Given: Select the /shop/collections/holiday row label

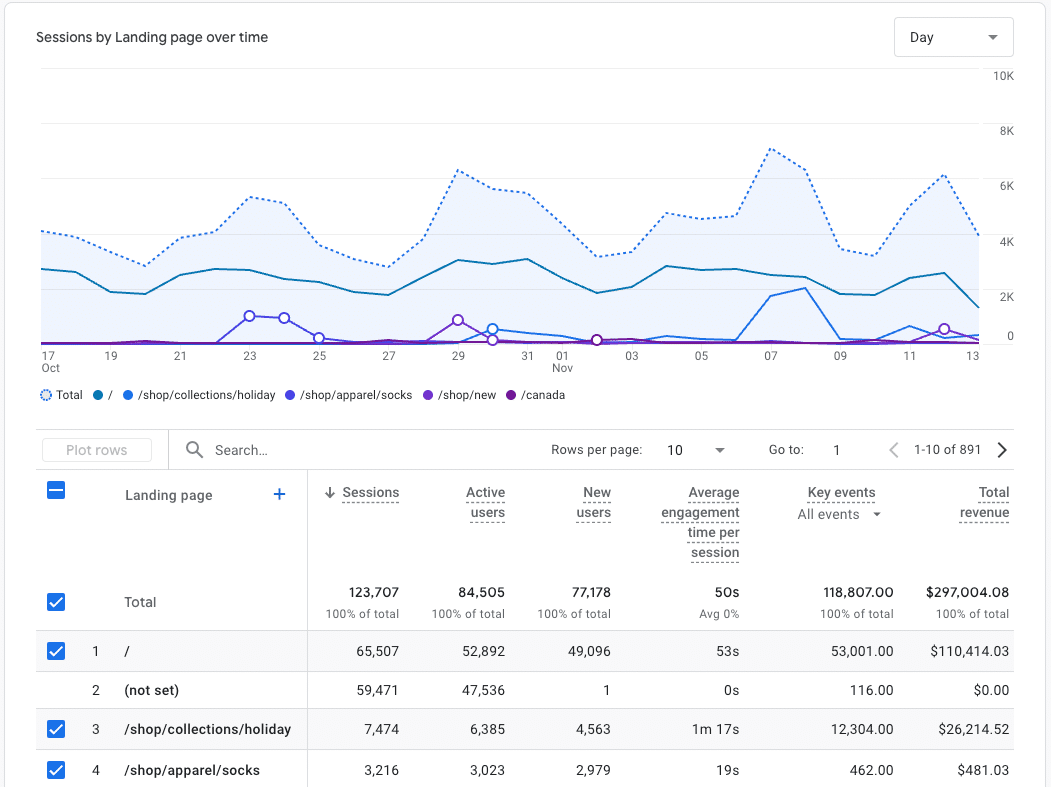Looking at the screenshot, I should pyautogui.click(x=208, y=729).
